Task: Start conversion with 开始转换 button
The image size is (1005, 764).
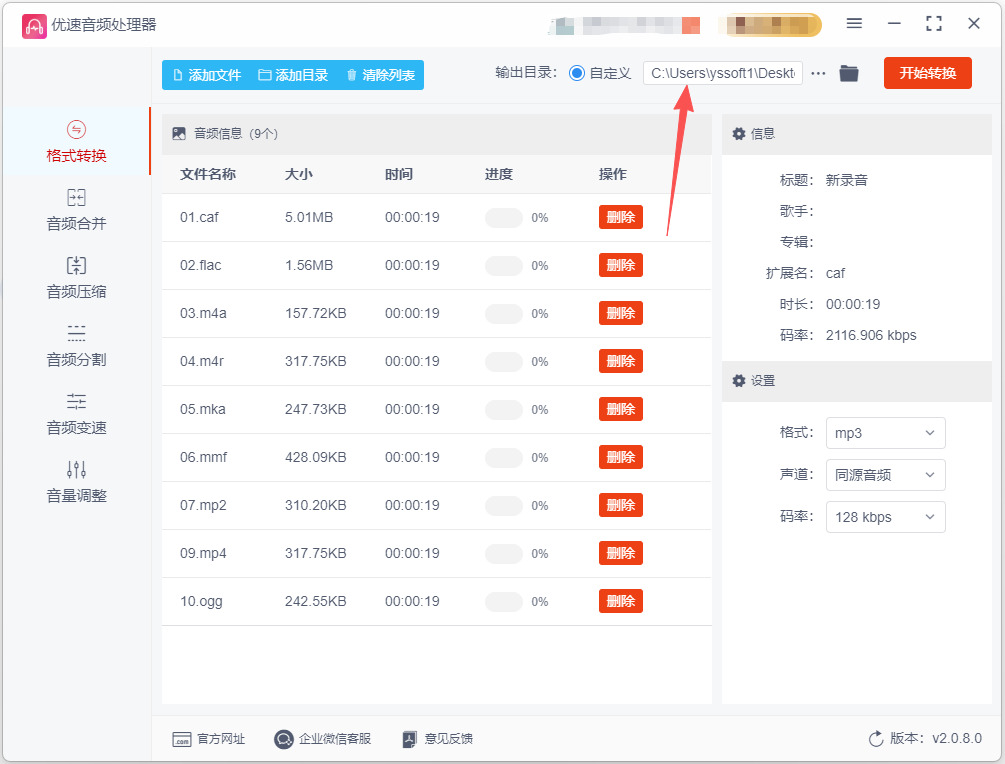Action: (927, 73)
